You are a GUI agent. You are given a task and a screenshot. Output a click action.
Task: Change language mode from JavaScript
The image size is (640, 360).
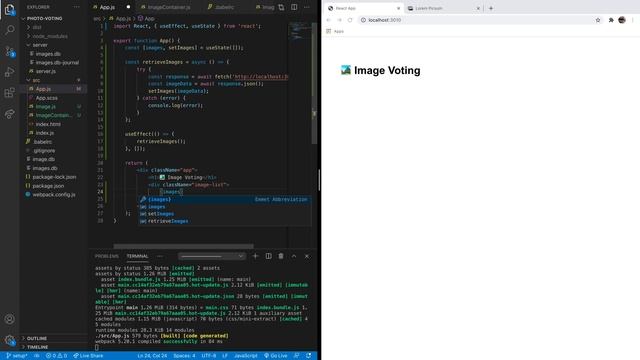245,356
